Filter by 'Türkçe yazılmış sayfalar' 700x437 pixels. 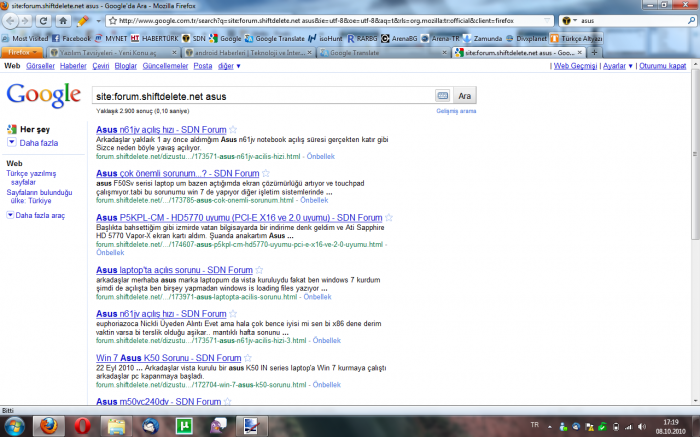tap(31, 178)
